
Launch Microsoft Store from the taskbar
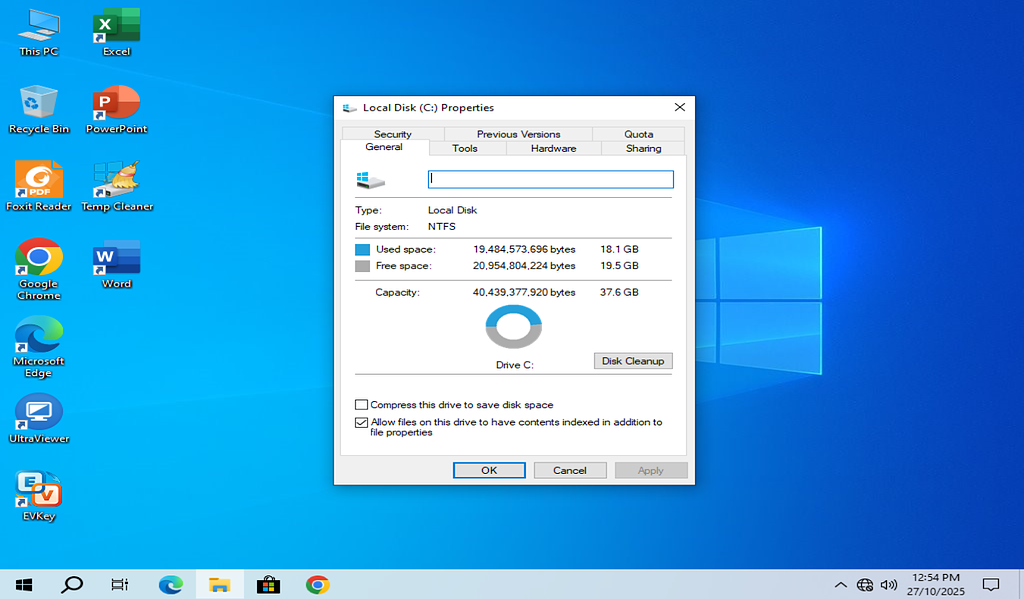(x=268, y=585)
